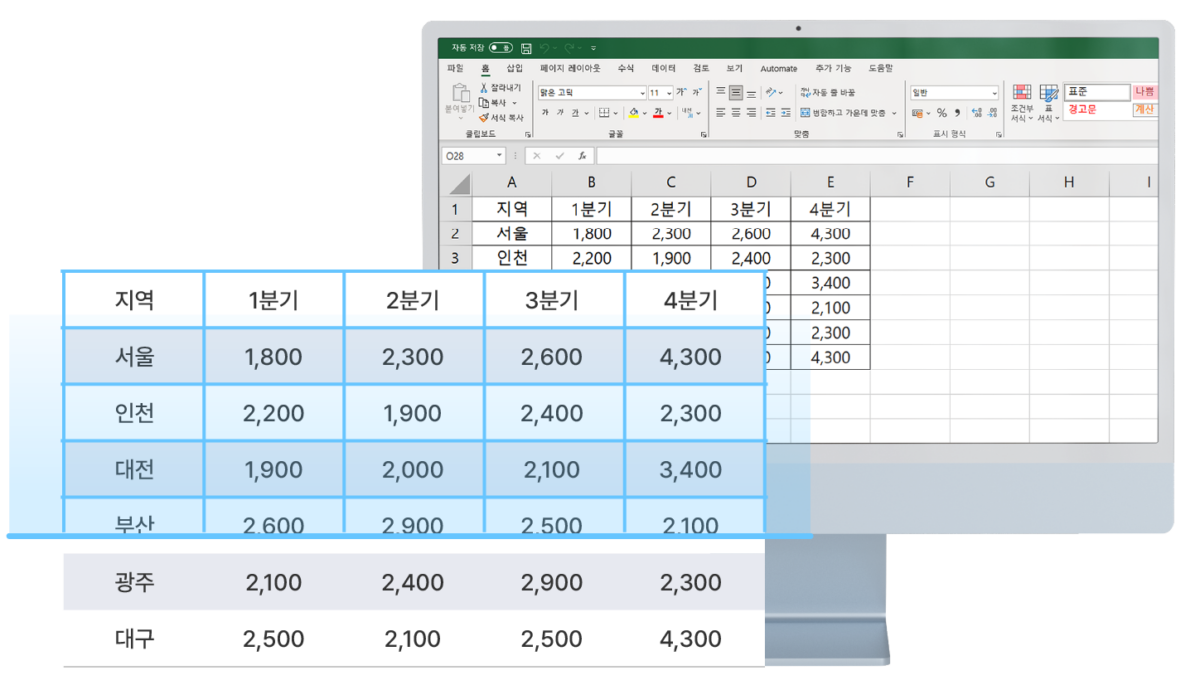Open the 추가 기능 ribbon tab
Viewport: 1200px width, 690px height.
click(x=833, y=68)
